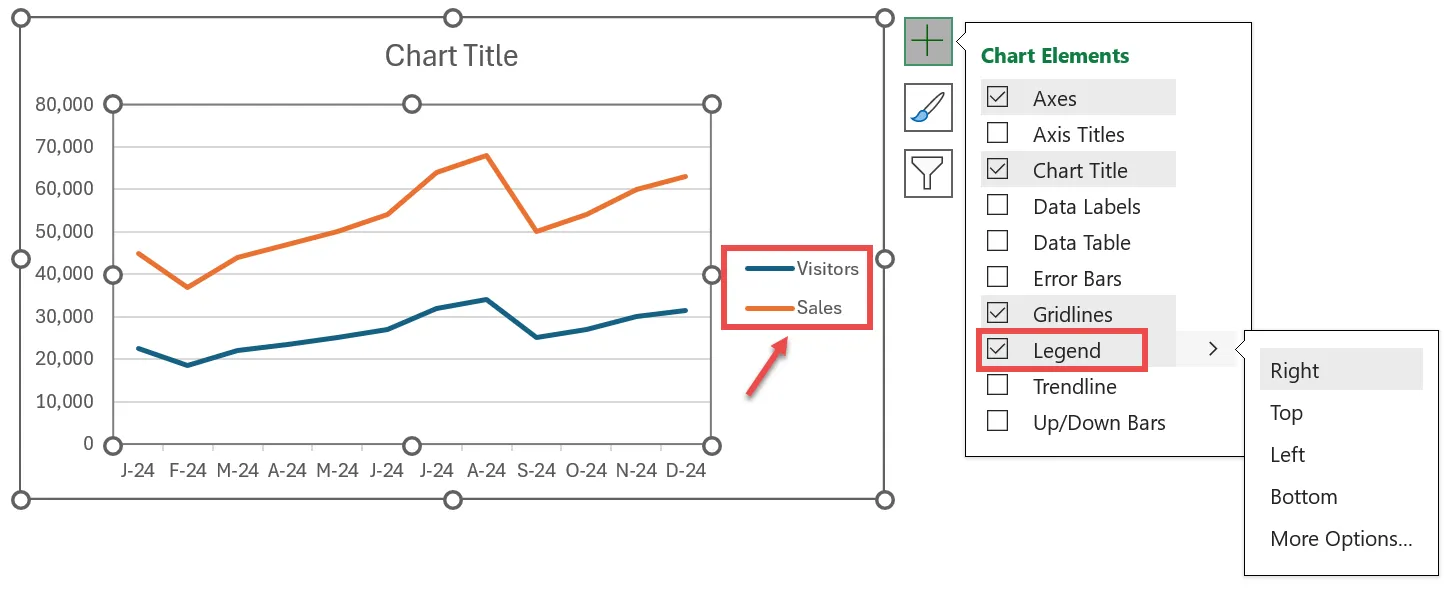The image size is (1455, 591).
Task: Add a Trendline via checkbox
Action: coord(997,386)
